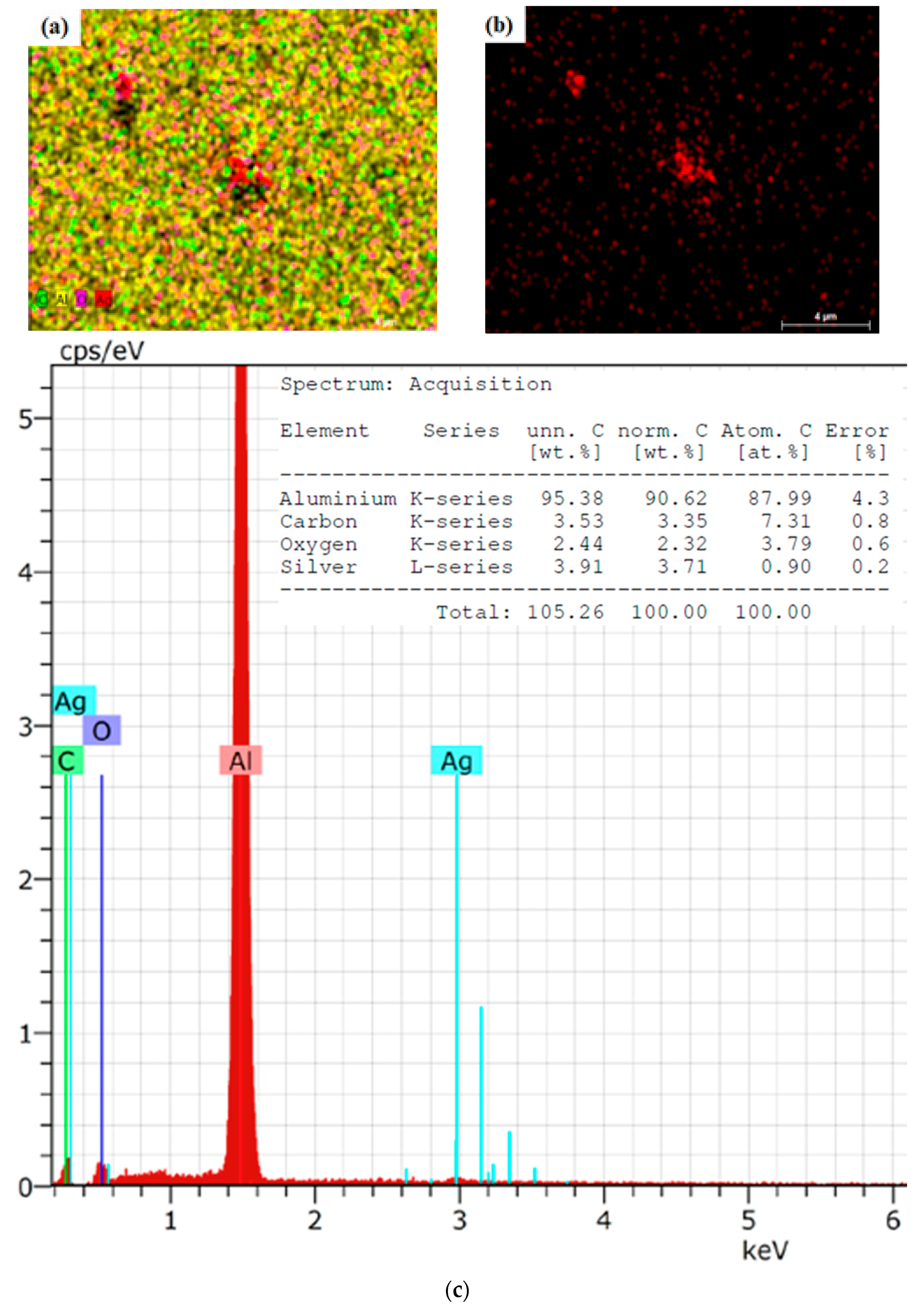This screenshot has width=920, height=1316.
Task: Click the 2 tick label on keV axis
Action: click(314, 1221)
